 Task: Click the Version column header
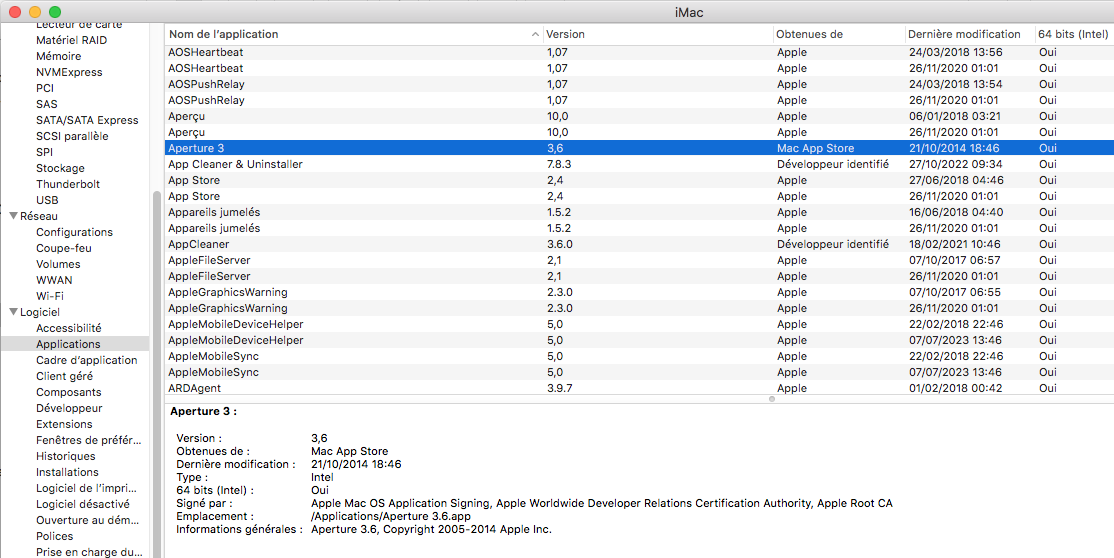tap(657, 34)
